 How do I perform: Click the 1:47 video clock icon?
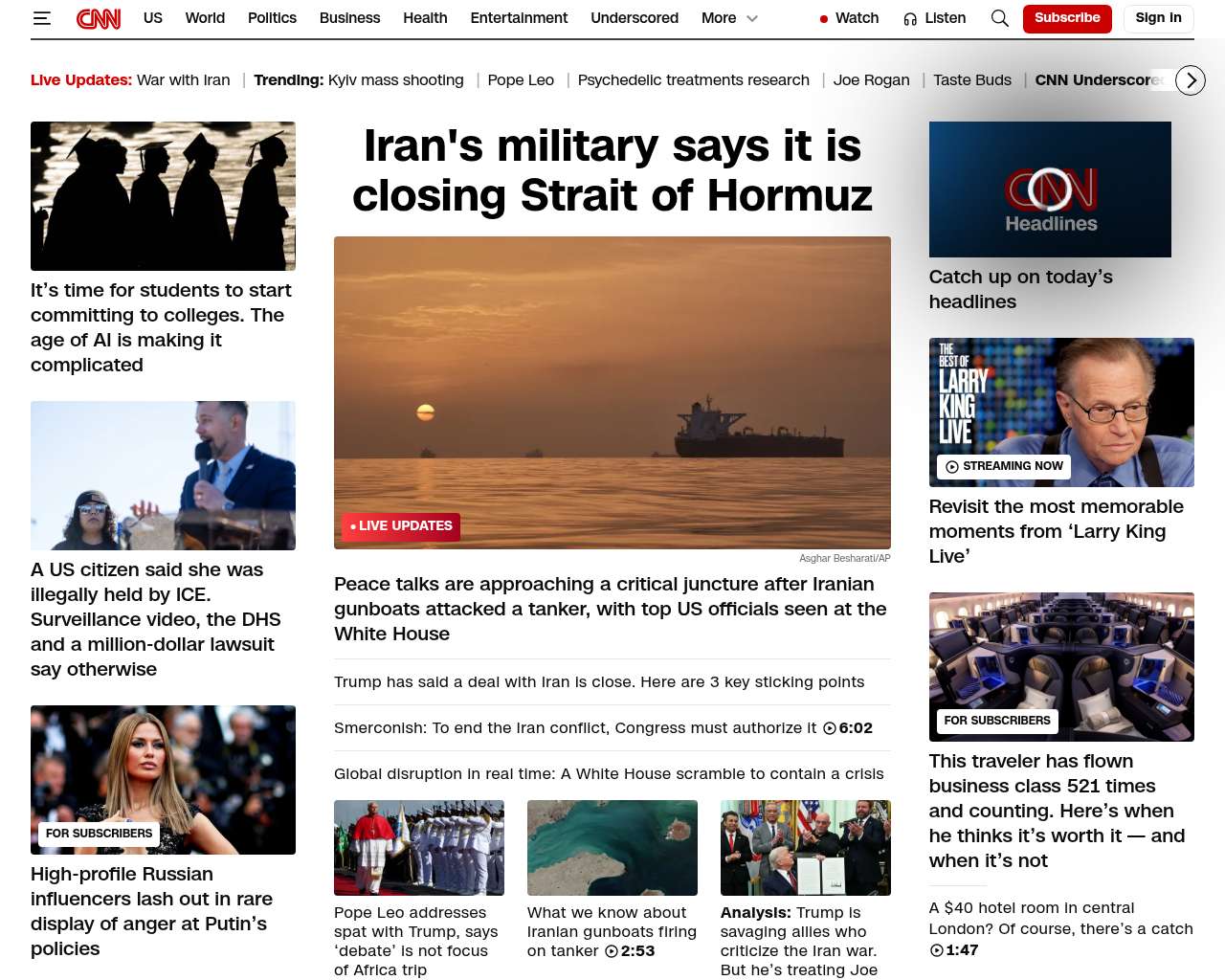936,950
